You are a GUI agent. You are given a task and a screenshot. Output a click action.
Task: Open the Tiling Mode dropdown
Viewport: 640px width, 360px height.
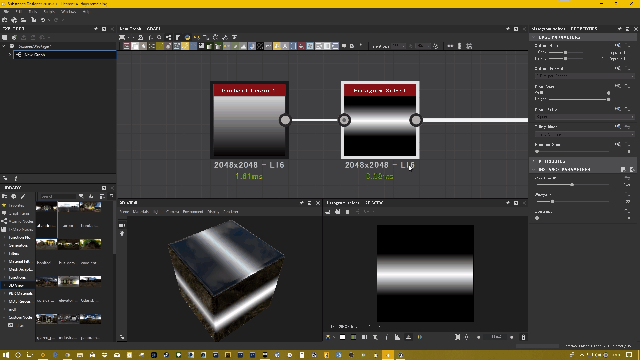(x=584, y=134)
